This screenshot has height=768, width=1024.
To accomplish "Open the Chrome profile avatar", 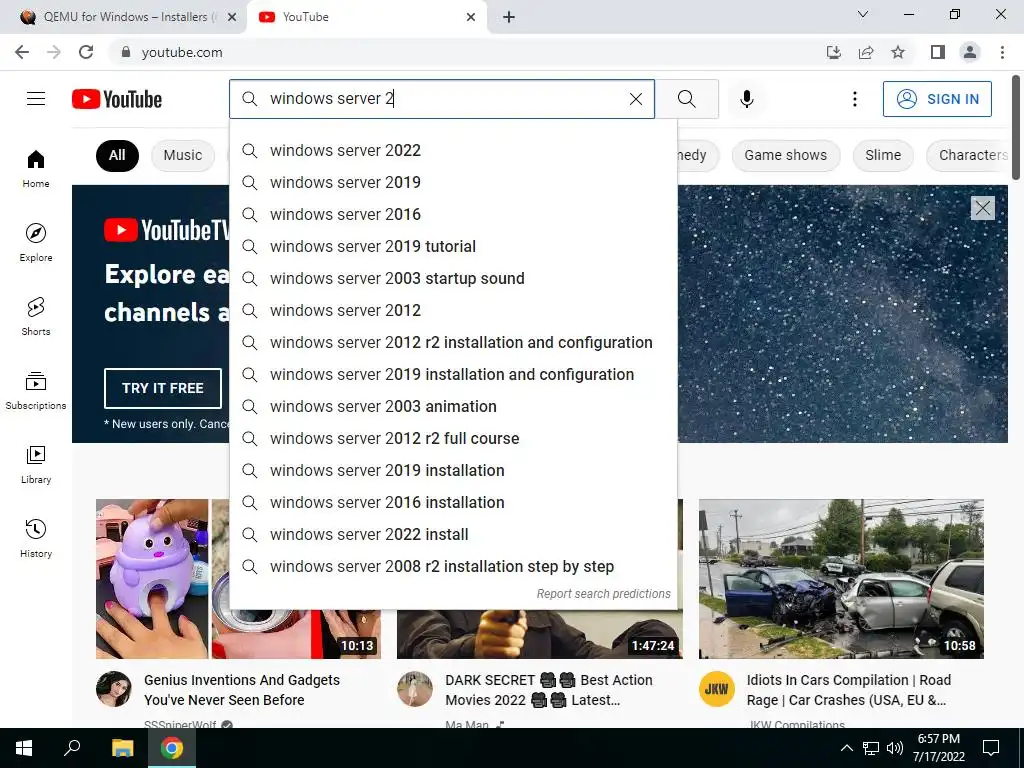I will coord(970,52).
